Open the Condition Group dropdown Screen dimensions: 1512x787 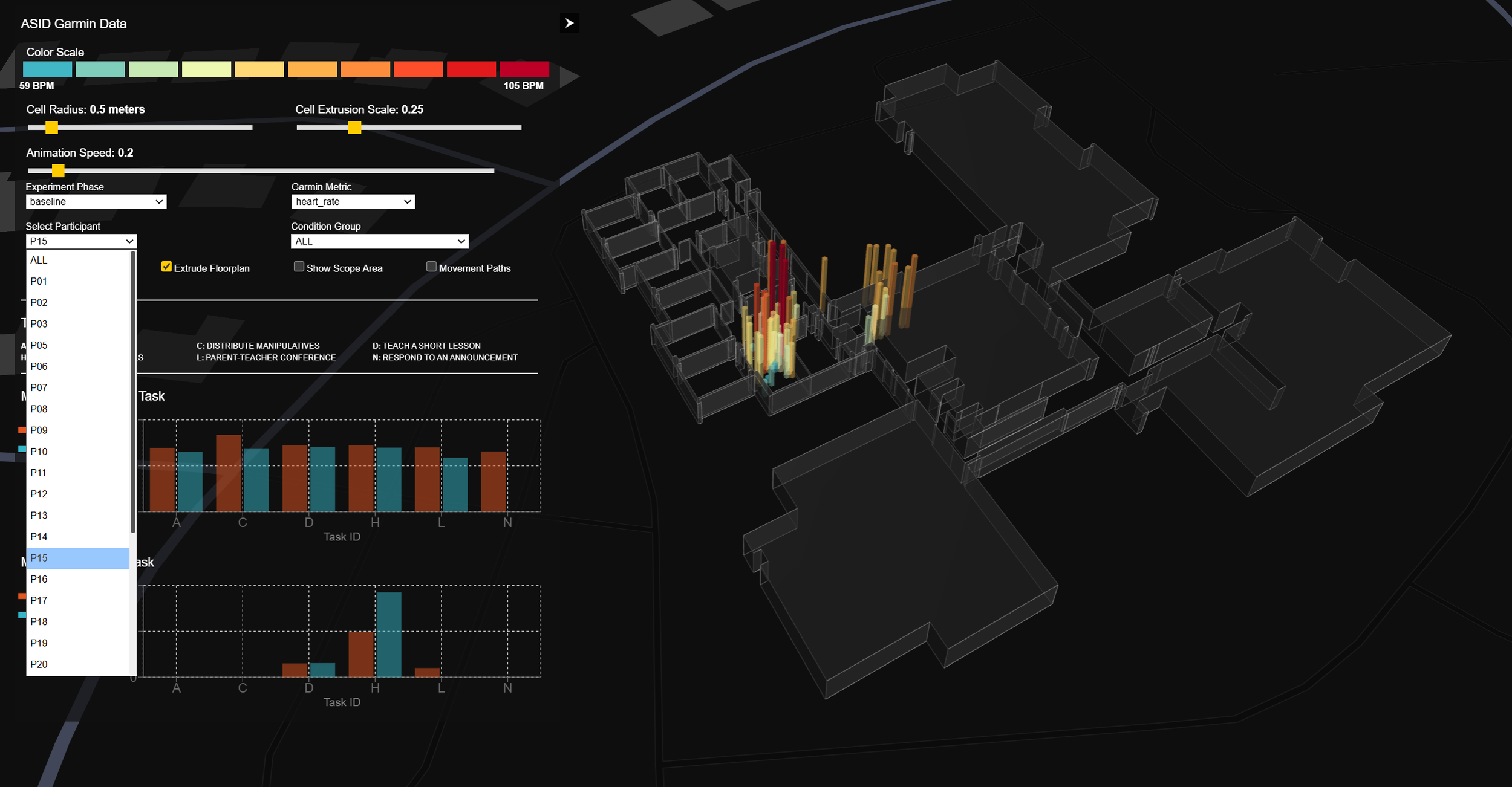379,242
